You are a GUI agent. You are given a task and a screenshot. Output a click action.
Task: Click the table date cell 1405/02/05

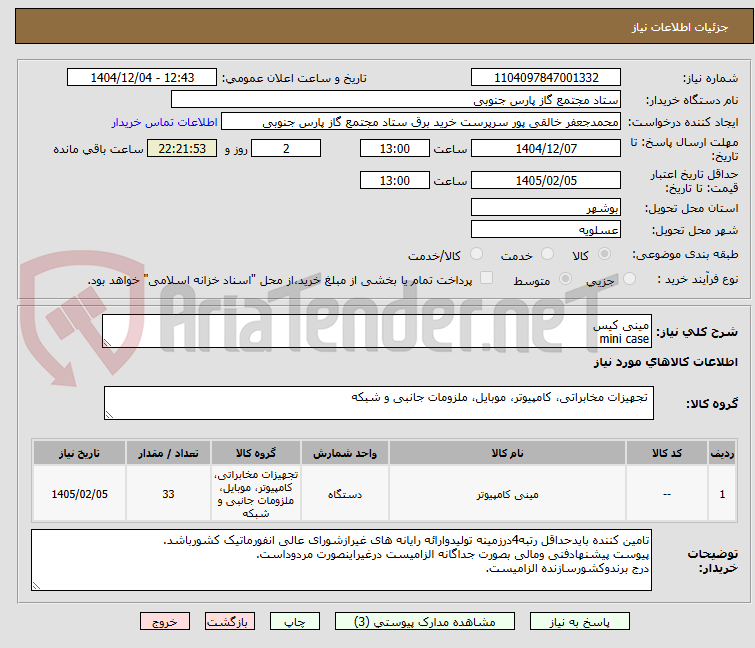coord(79,494)
